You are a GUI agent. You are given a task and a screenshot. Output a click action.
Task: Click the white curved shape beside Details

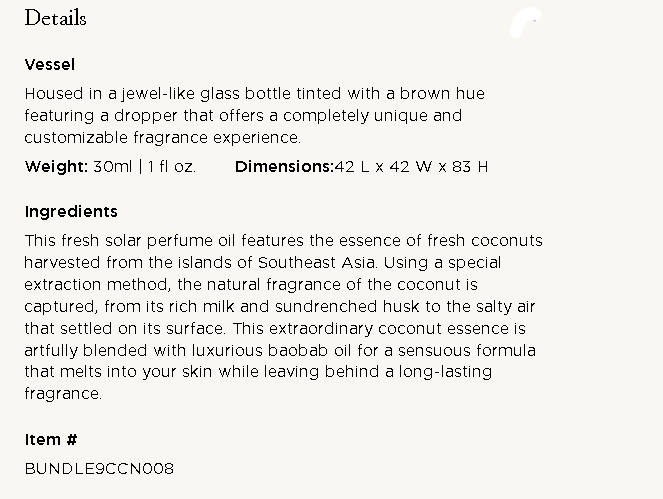pyautogui.click(x=525, y=24)
